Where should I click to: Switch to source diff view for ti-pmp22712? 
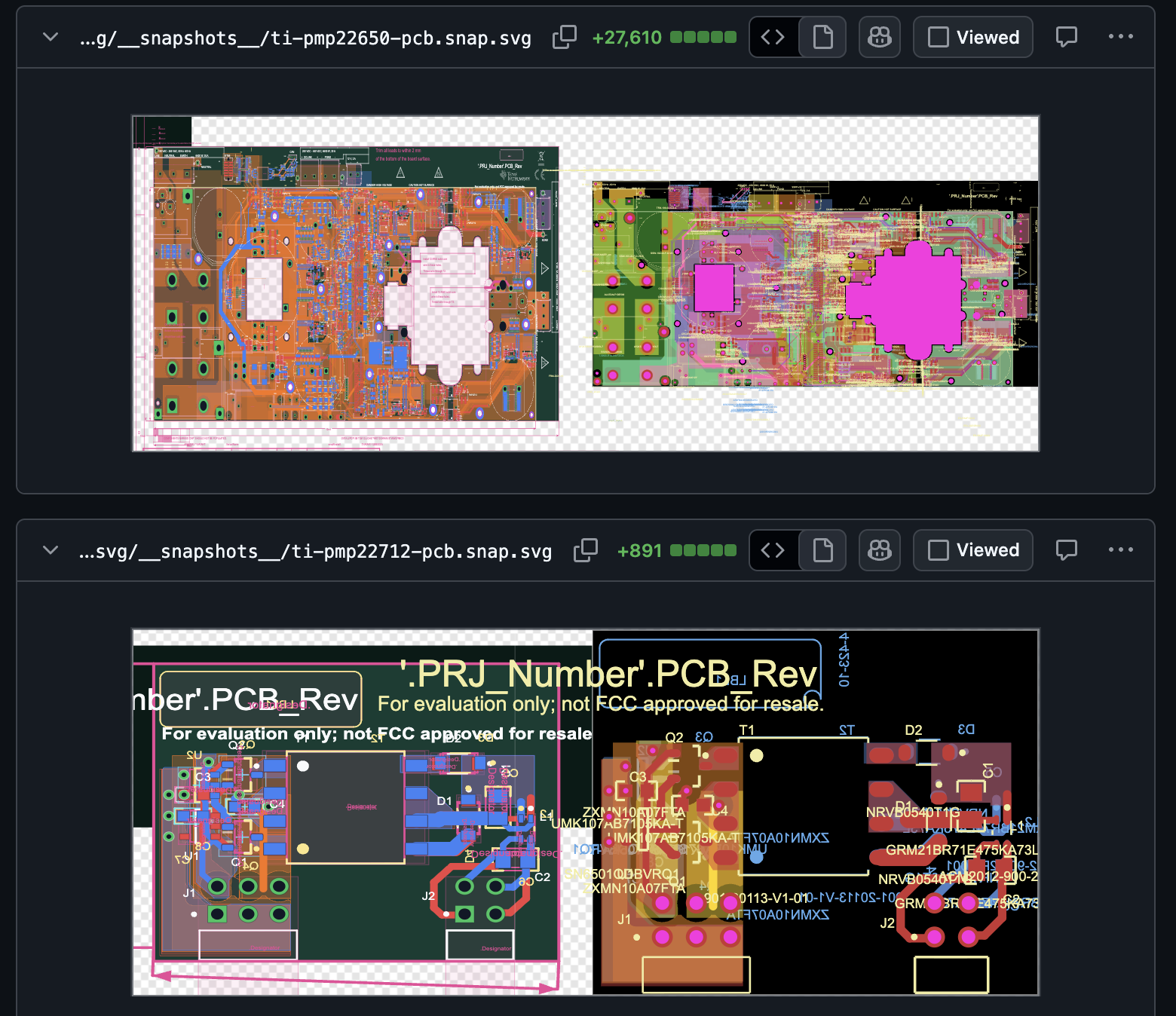point(773,550)
